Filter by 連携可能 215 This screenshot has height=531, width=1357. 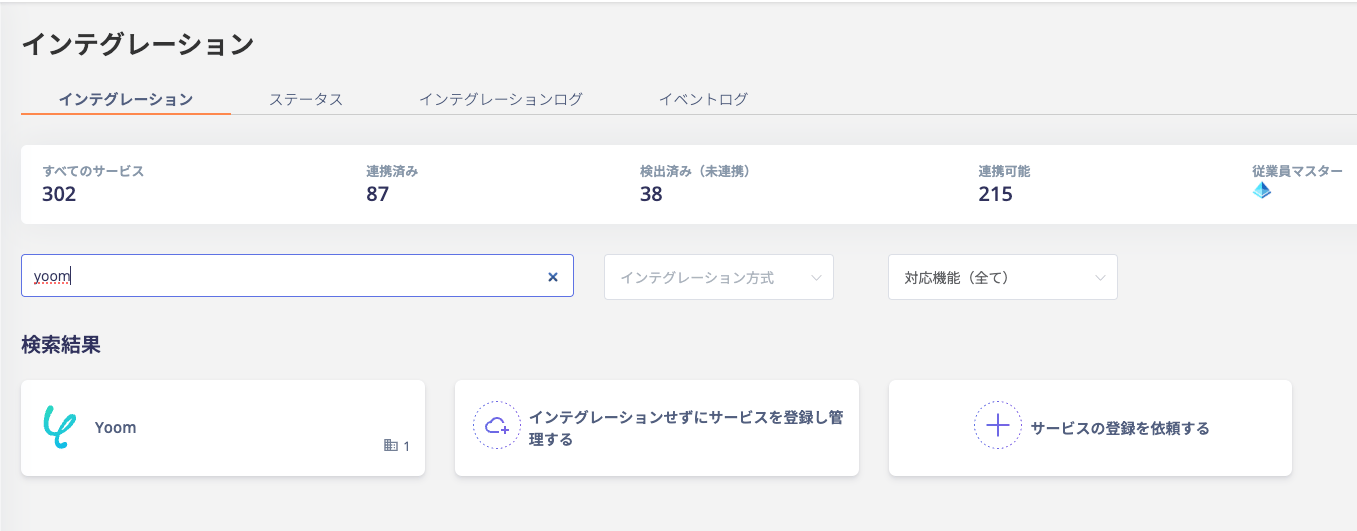pyautogui.click(x=1004, y=183)
